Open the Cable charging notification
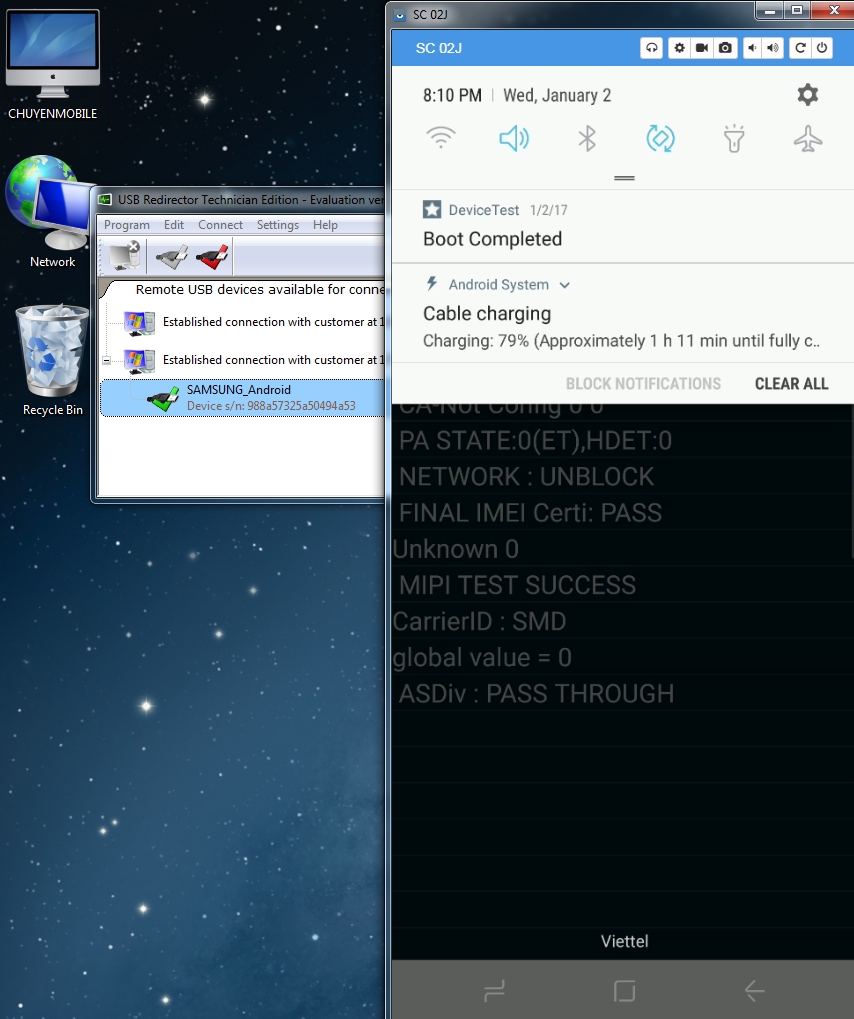 (623, 313)
